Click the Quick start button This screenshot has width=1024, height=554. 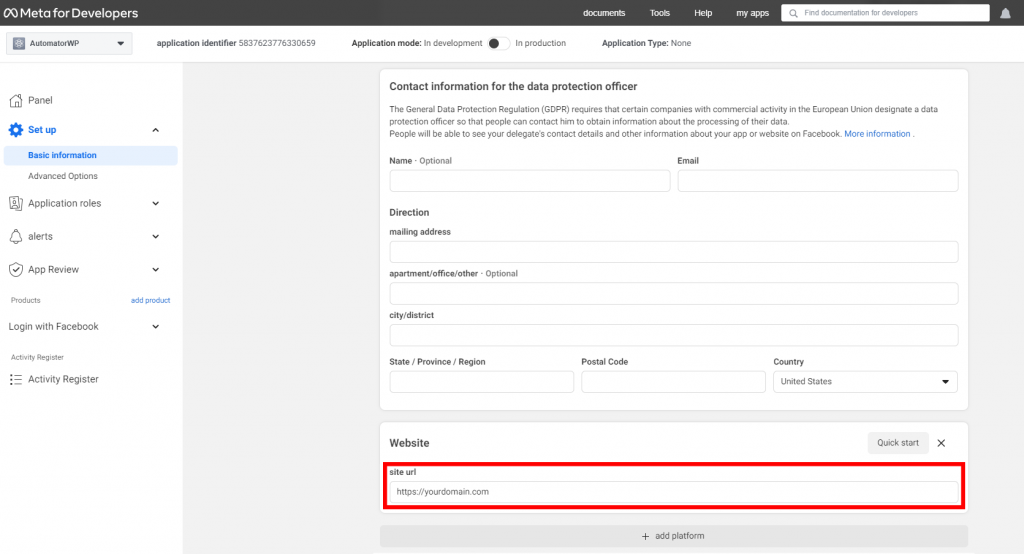pos(898,443)
